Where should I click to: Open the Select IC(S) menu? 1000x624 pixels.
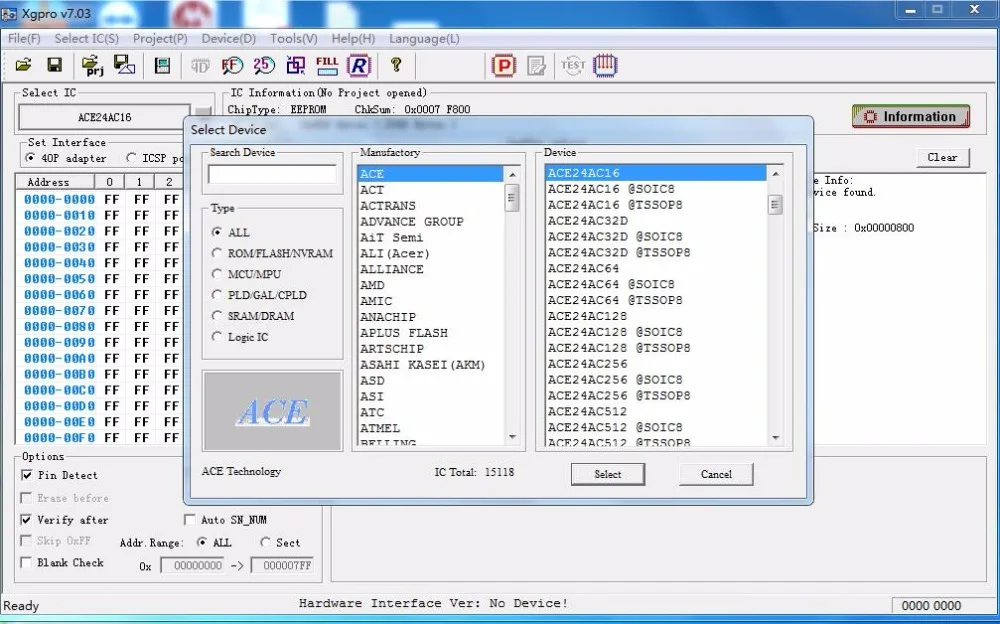87,38
